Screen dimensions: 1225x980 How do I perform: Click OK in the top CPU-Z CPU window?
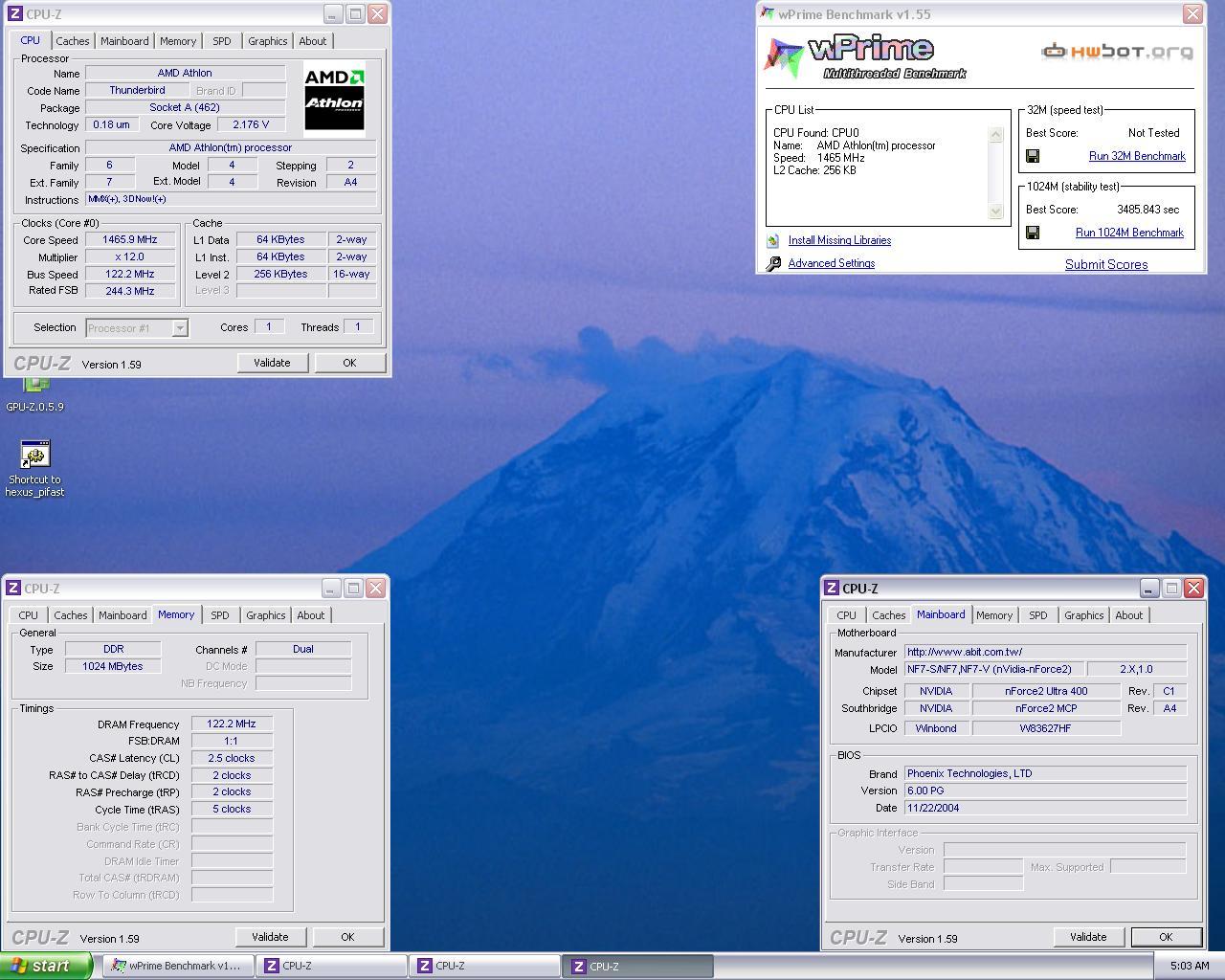[x=349, y=363]
